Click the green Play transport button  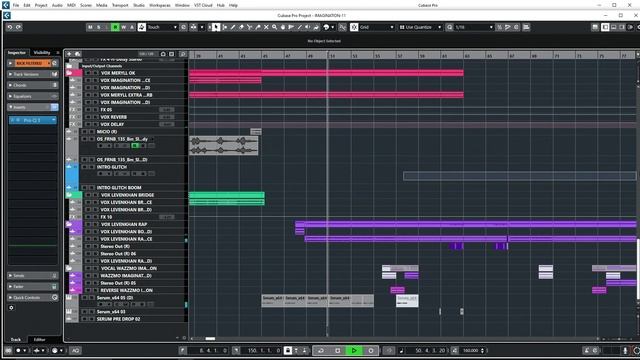(x=354, y=350)
